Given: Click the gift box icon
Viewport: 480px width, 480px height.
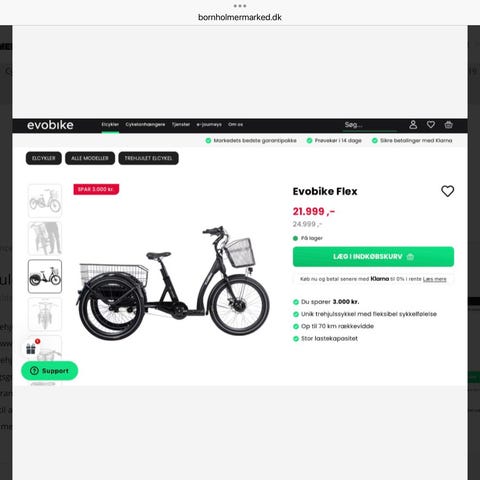Looking at the screenshot, I should tap(31, 348).
